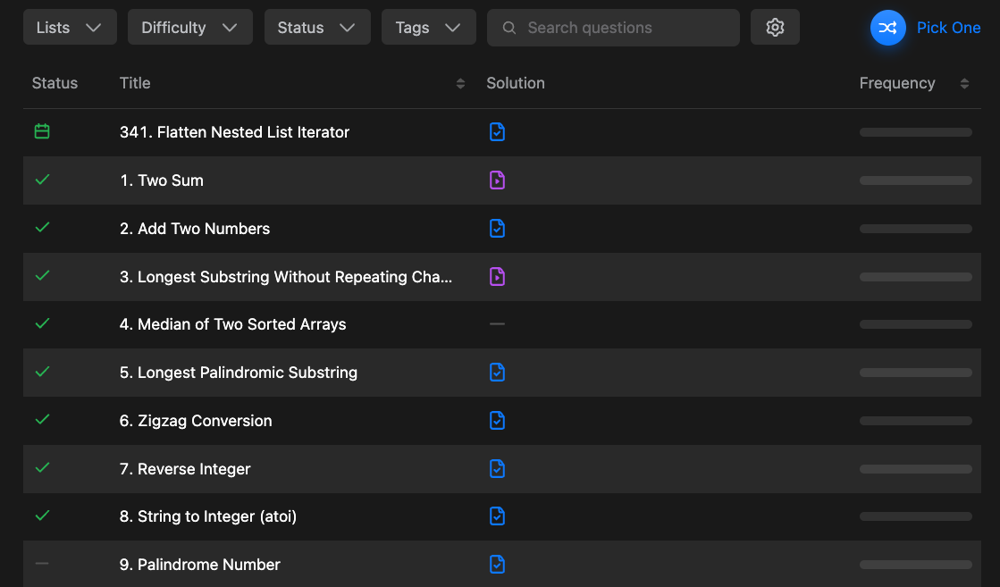Click the Title column header label
The width and height of the screenshot is (1000, 587).
(x=135, y=84)
